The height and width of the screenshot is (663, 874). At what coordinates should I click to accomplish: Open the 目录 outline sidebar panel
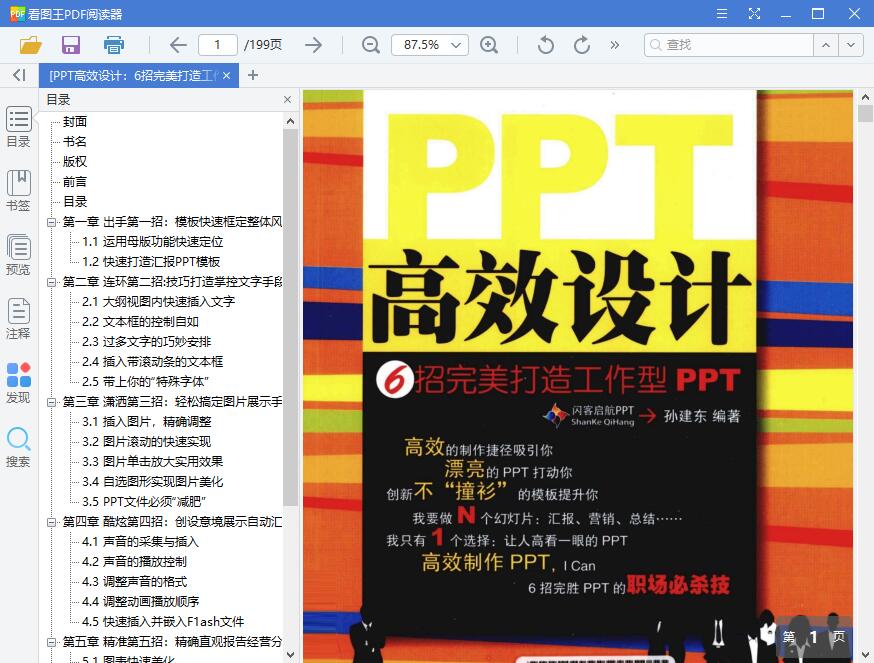pyautogui.click(x=18, y=127)
